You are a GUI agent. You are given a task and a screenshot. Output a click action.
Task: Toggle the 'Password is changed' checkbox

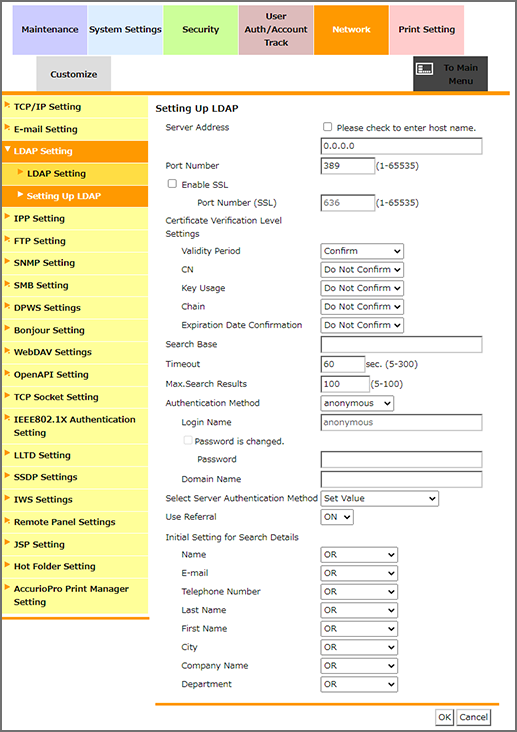click(x=188, y=440)
